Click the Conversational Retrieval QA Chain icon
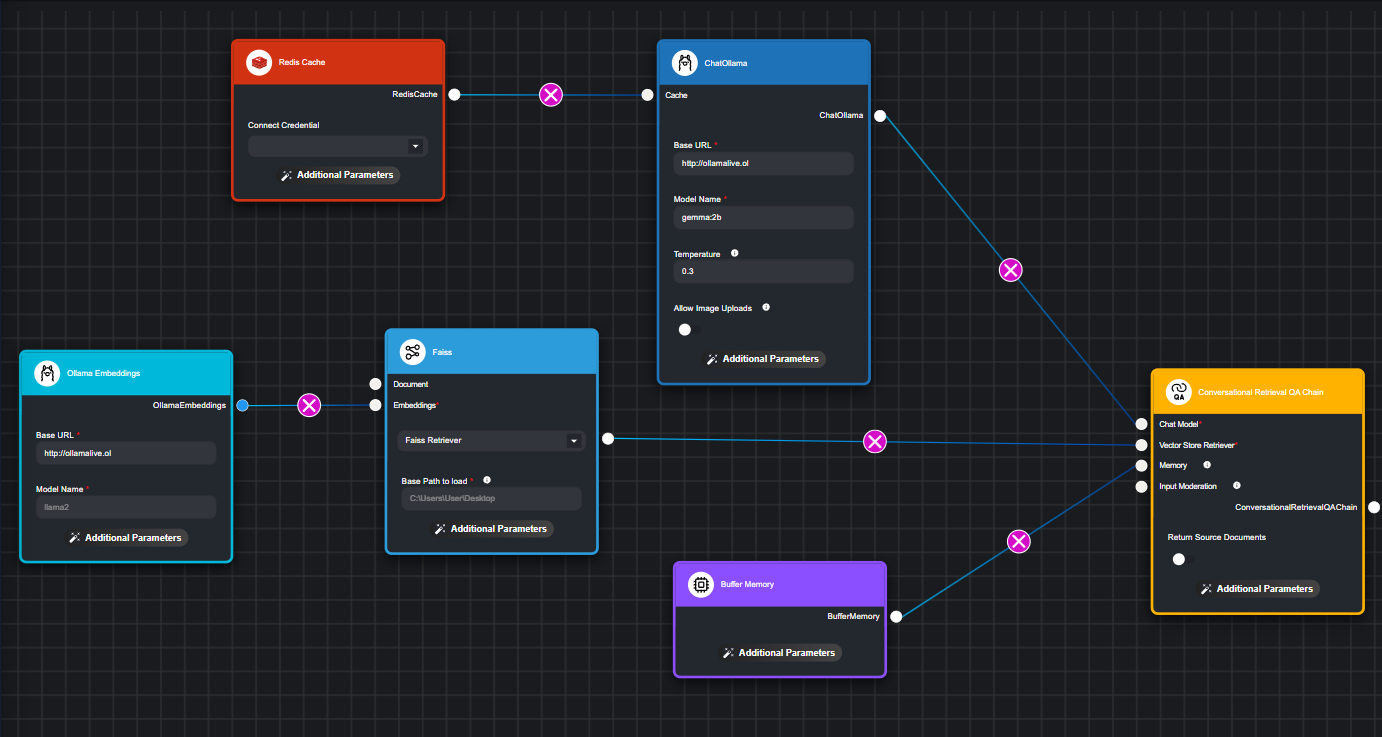The image size is (1382, 737). (1179, 392)
